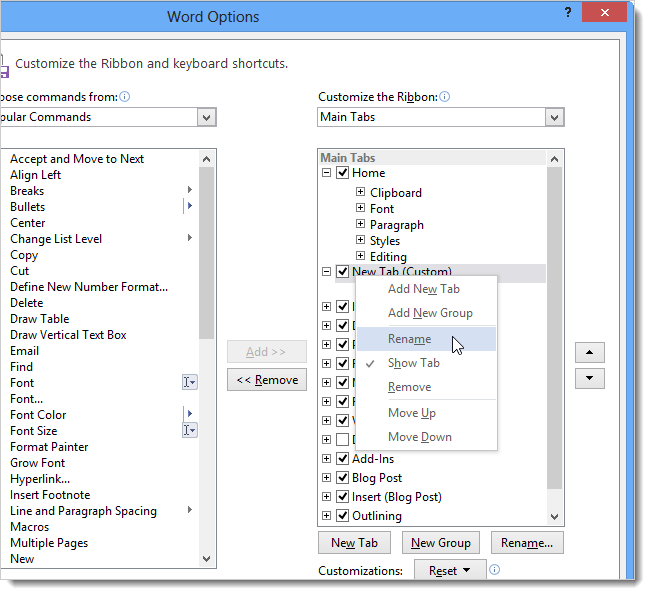Click the Font Size combo box icon
The width and height of the screenshot is (650, 595).
click(190, 430)
